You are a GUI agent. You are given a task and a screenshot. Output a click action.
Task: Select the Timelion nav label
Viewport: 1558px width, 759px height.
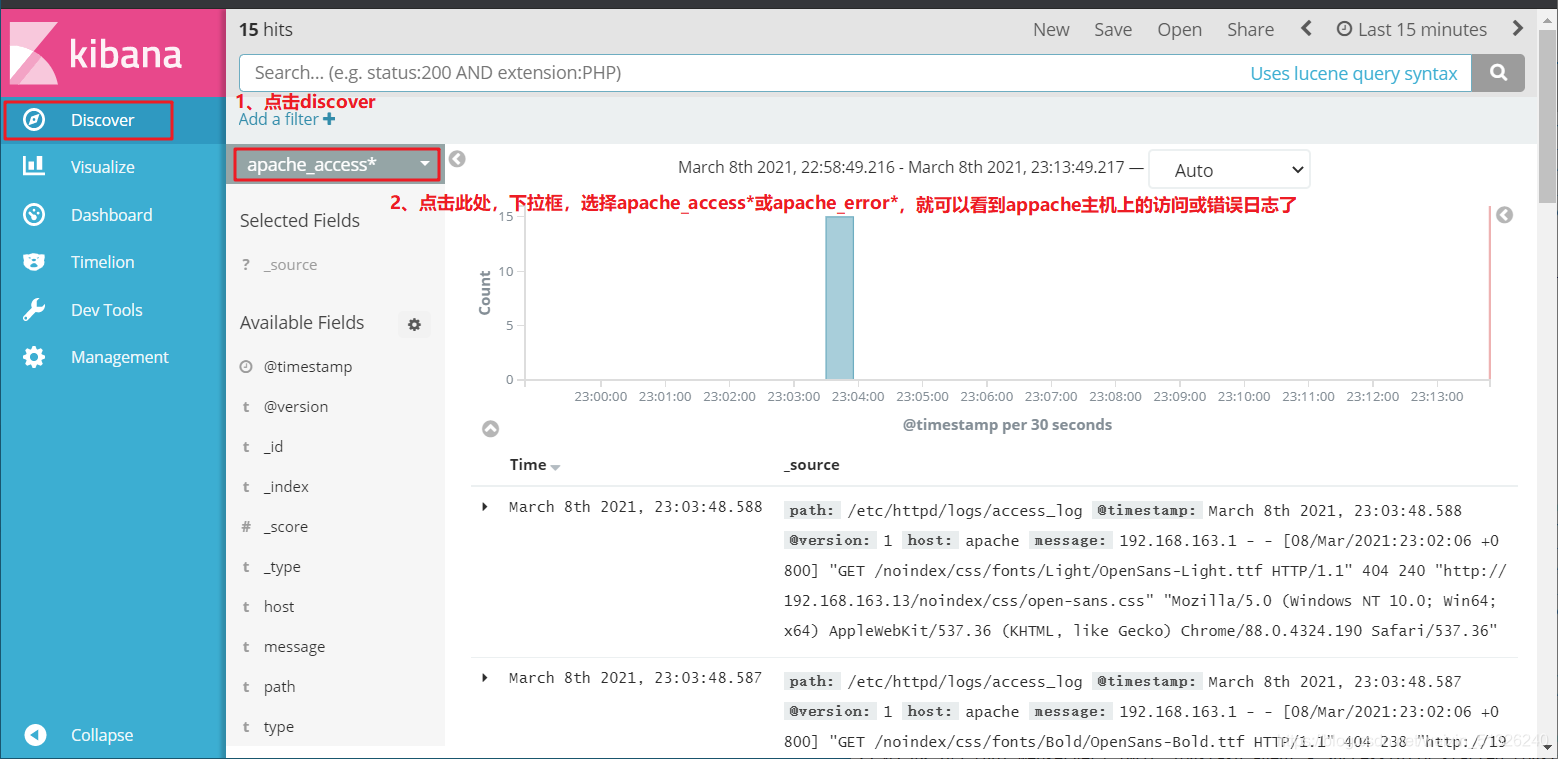coord(102,262)
